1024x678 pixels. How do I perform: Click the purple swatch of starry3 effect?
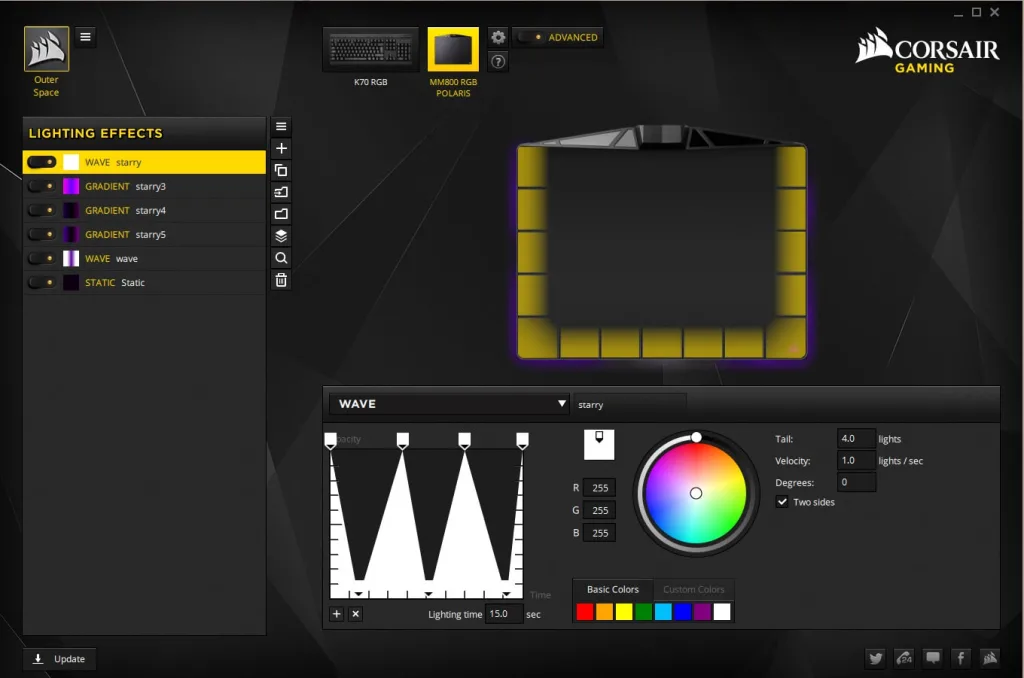(x=71, y=186)
